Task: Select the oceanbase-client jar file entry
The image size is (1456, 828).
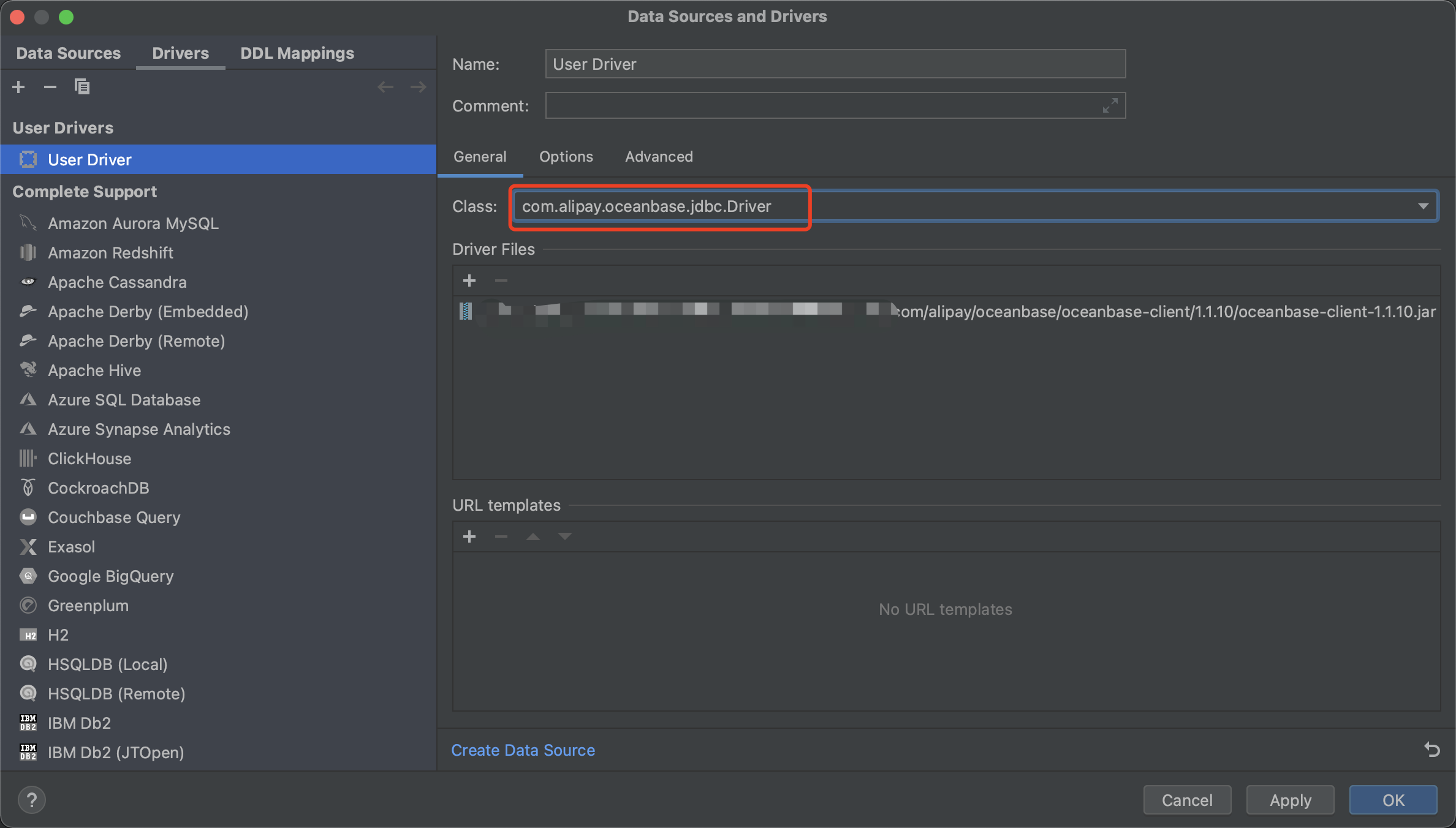Action: tap(1164, 312)
